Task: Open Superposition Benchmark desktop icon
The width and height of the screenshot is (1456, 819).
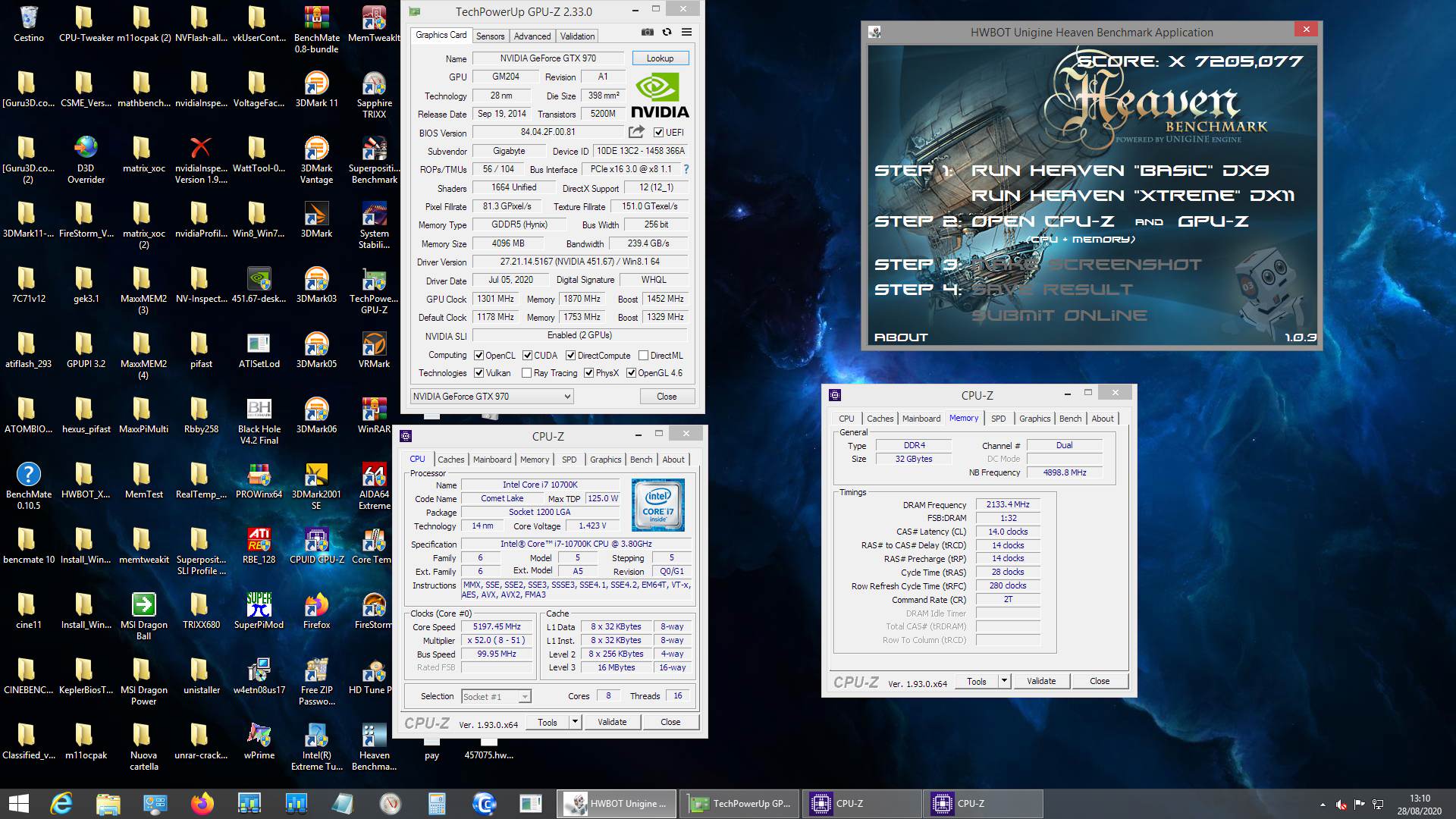Action: pos(374,160)
